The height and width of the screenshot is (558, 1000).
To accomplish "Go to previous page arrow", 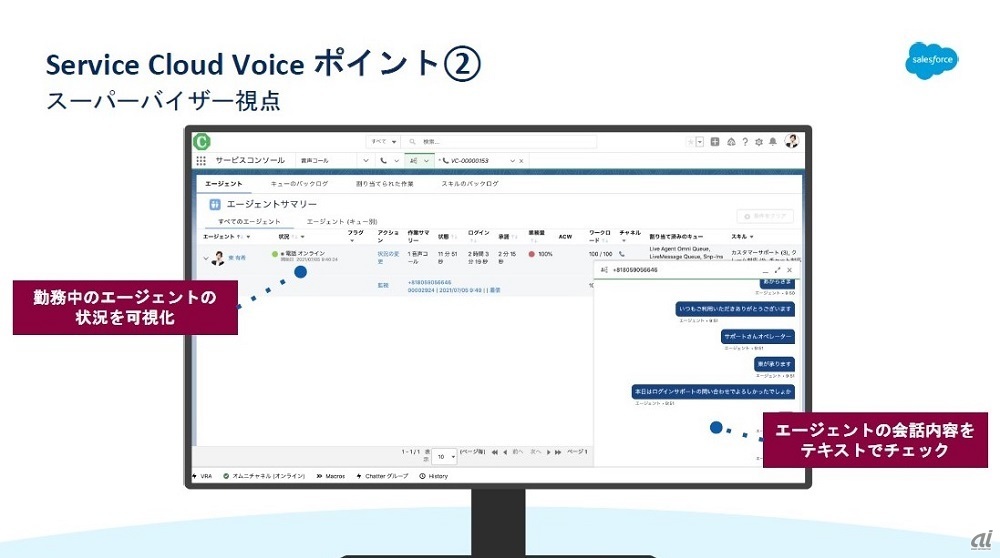I will coord(505,452).
